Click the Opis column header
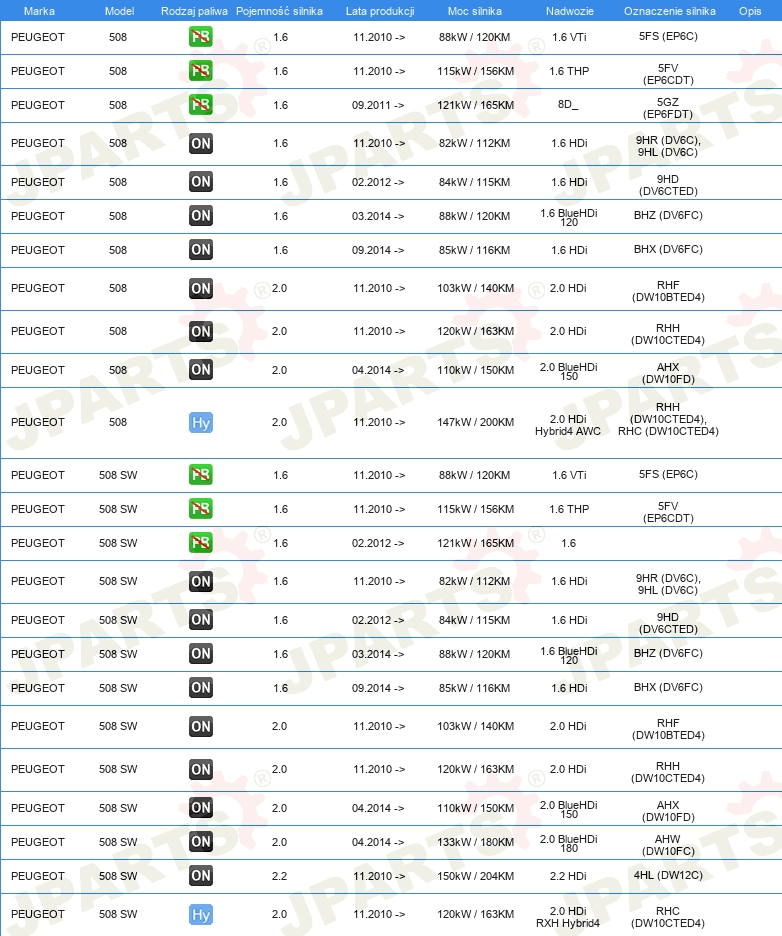The image size is (782, 936). pyautogui.click(x=750, y=11)
